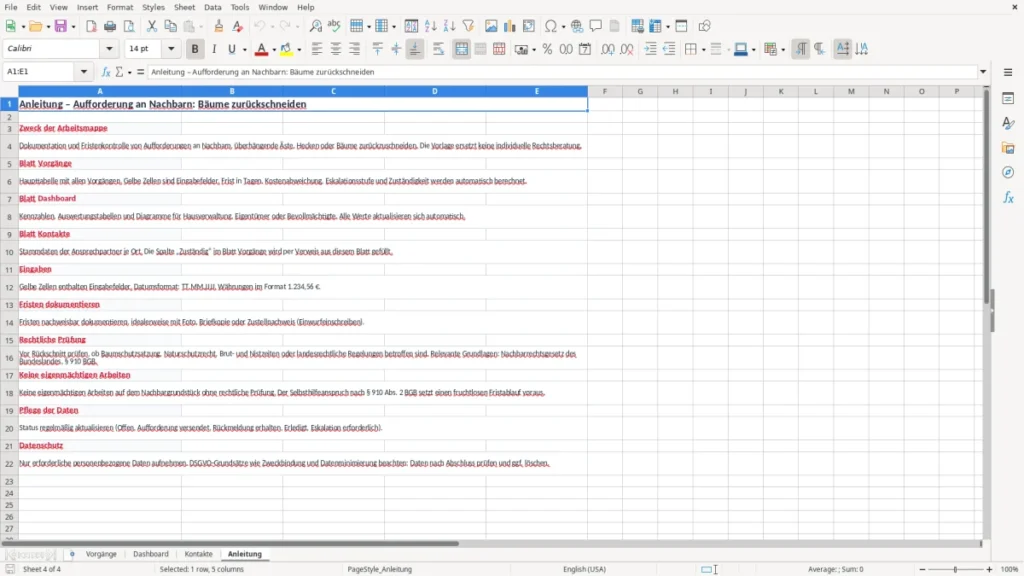Toggle Italic formatting
The image size is (1024, 576).
tap(214, 49)
